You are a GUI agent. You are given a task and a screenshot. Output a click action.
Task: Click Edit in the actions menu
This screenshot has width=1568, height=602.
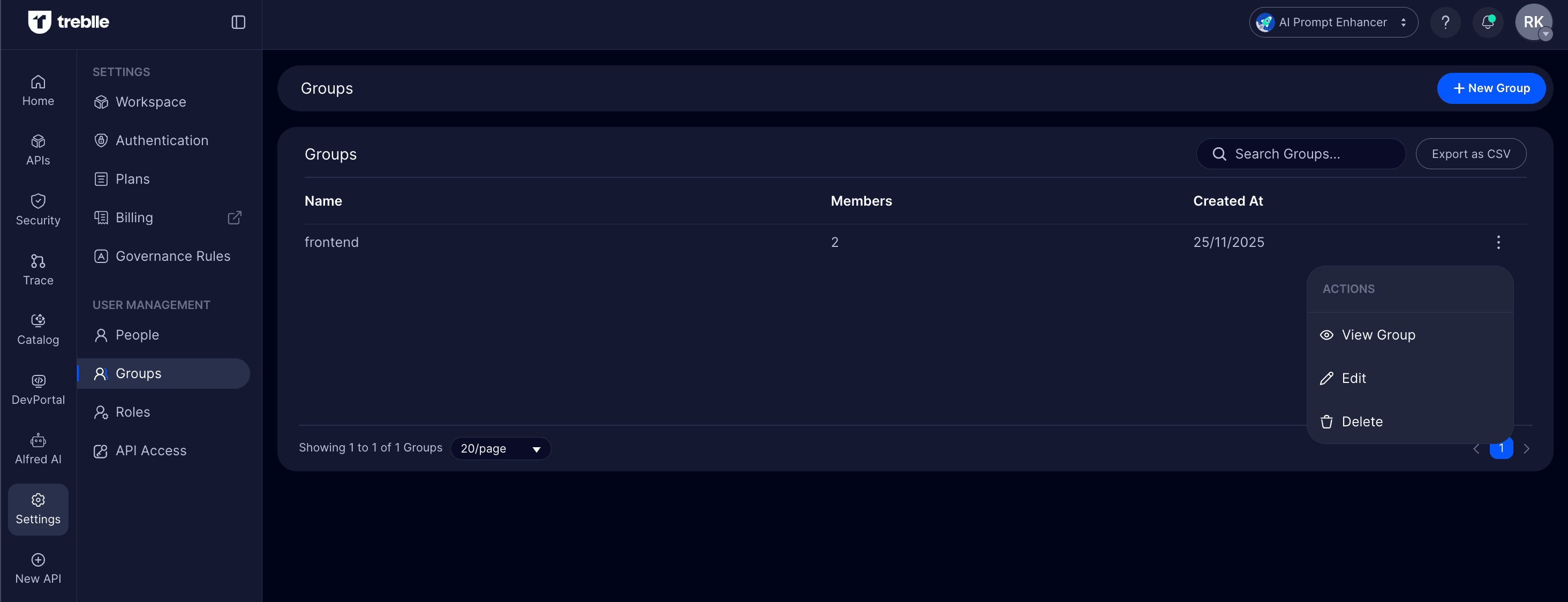click(x=1353, y=378)
